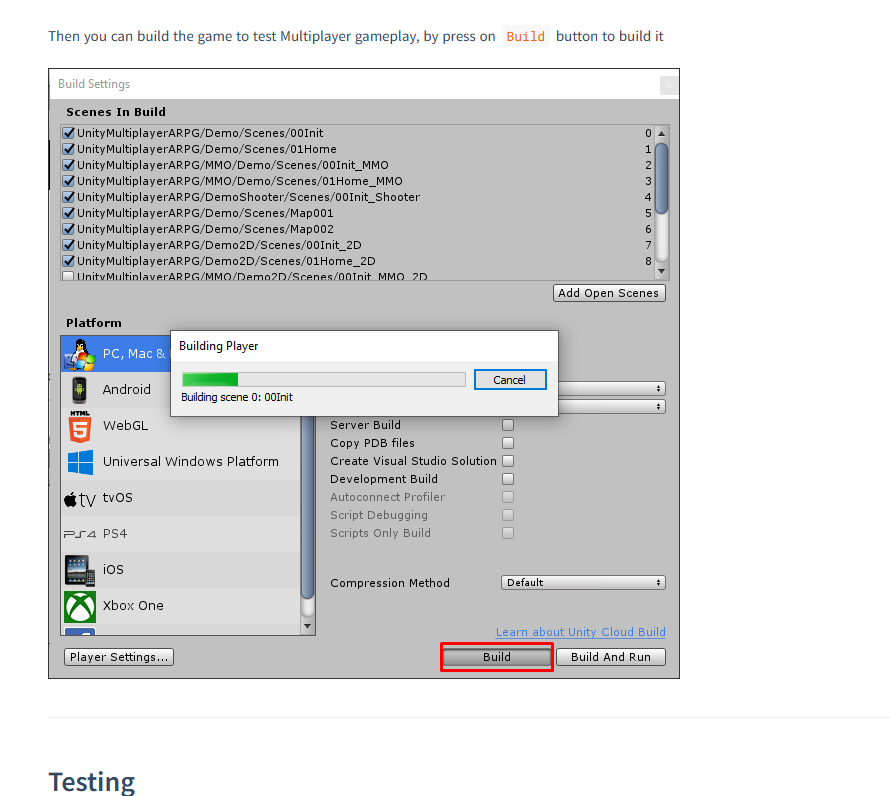
Task: Click the Add Open Scenes button
Action: (x=609, y=293)
